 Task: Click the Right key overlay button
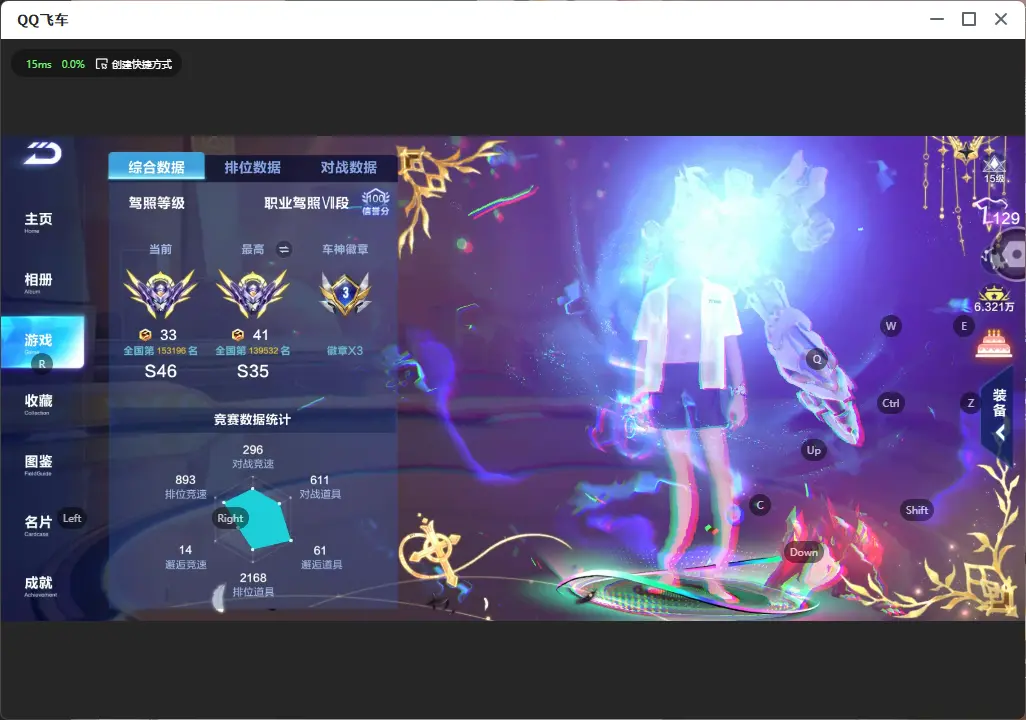coord(230,518)
